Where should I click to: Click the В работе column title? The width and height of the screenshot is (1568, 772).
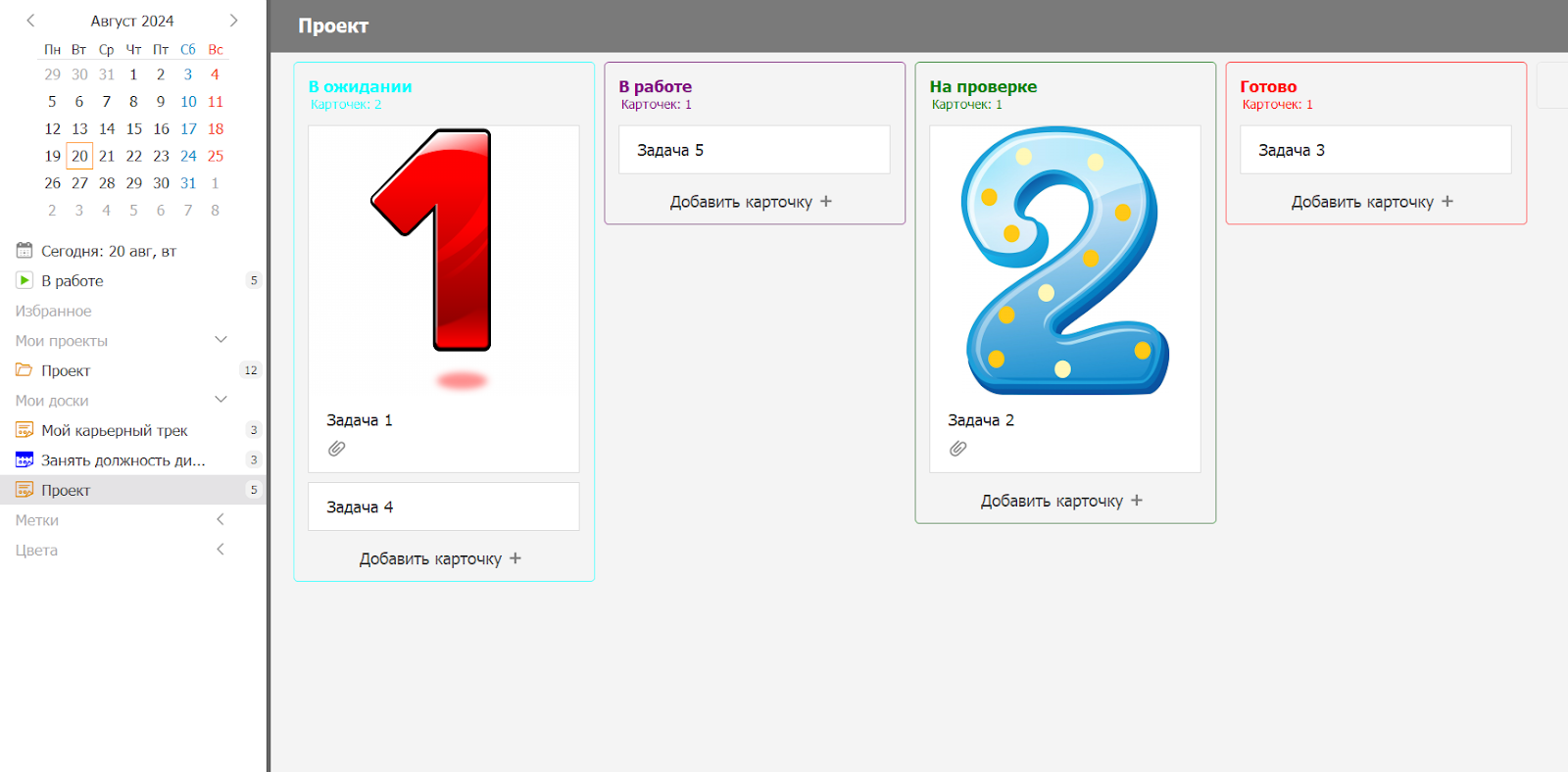[656, 86]
